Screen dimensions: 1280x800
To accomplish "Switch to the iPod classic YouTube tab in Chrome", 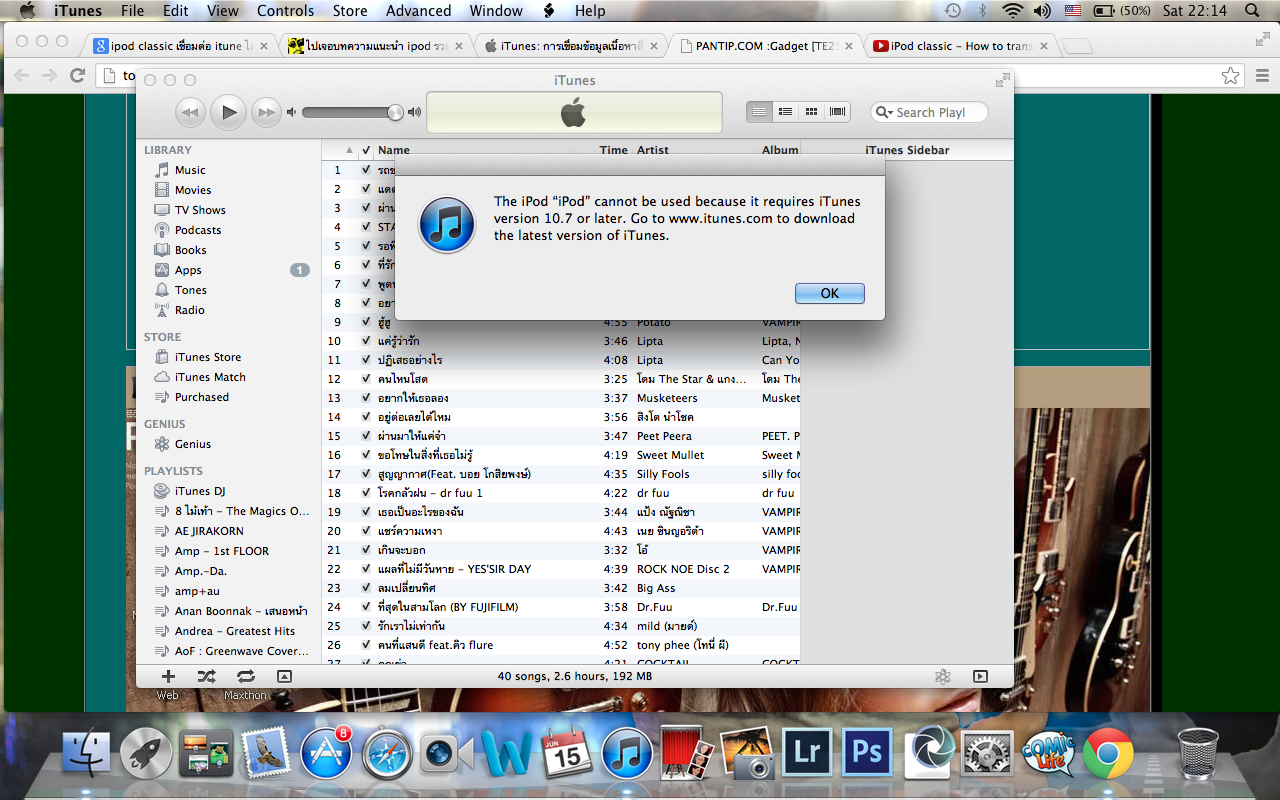I will pos(960,46).
